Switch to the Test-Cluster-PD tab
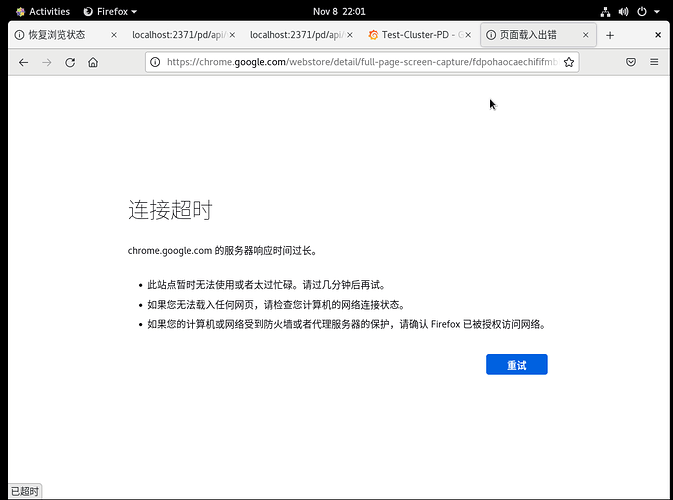 [415, 35]
